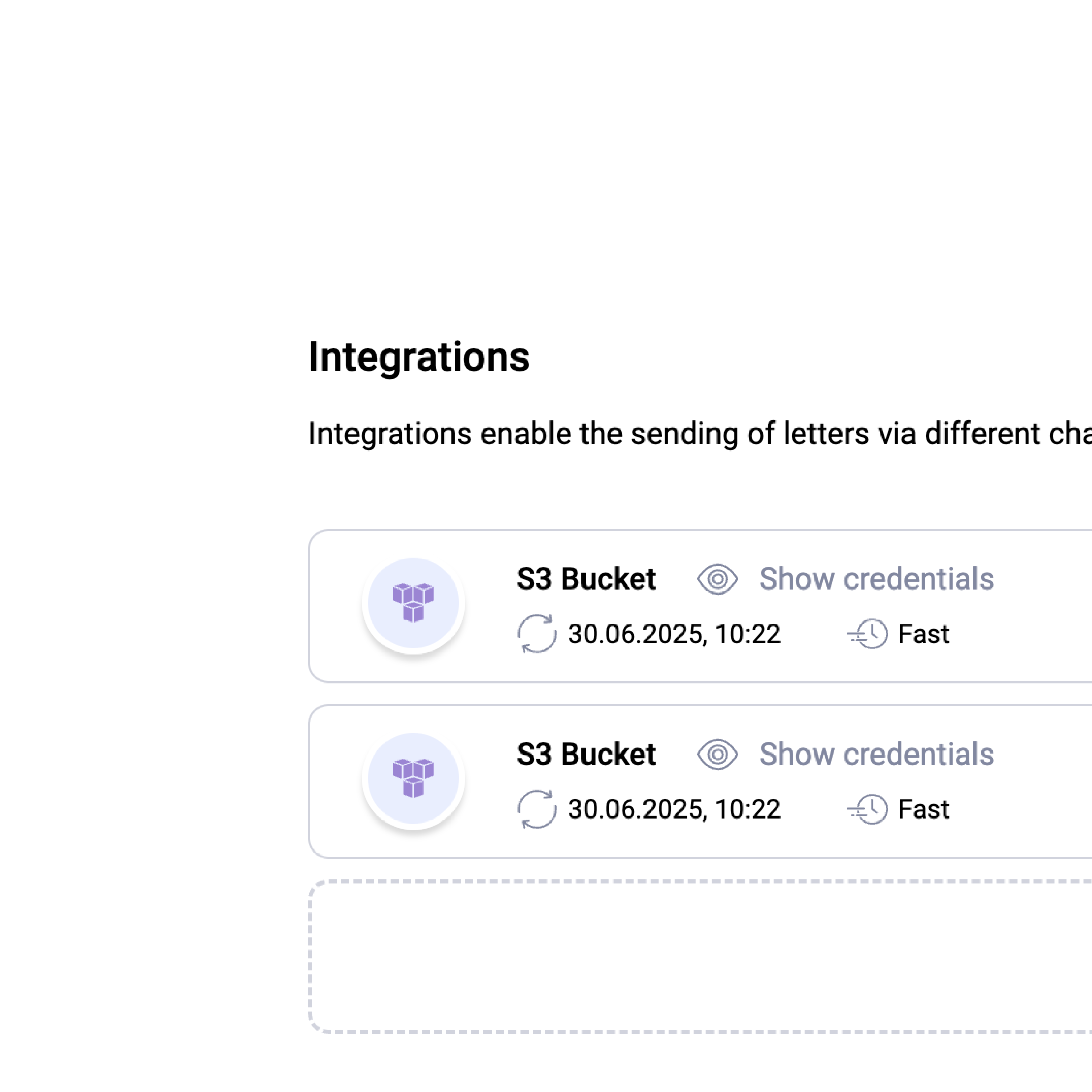The width and height of the screenshot is (1092, 1092).
Task: Click the AWS S3 icon on the first integration
Action: [413, 603]
